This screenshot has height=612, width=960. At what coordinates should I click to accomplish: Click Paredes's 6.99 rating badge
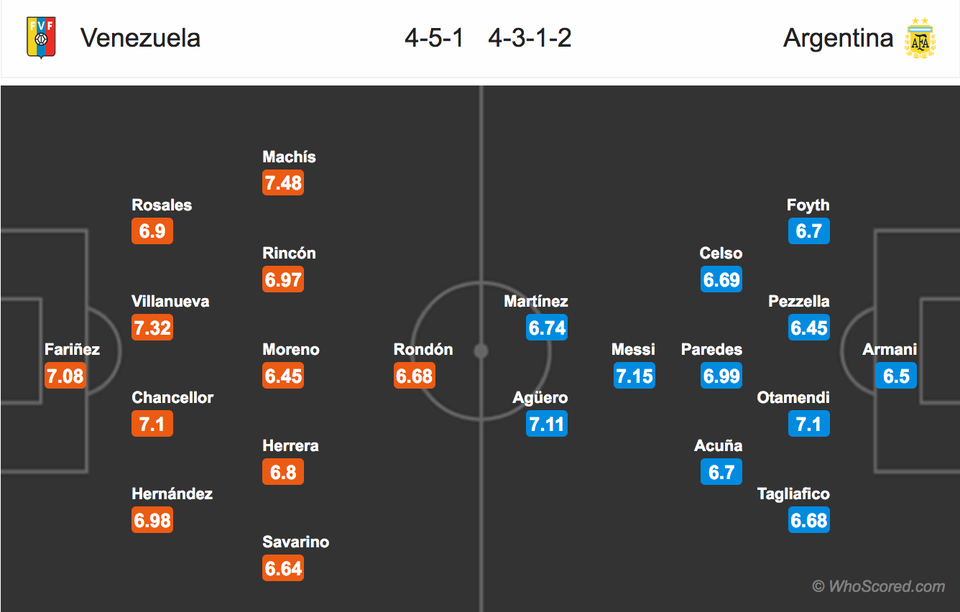point(721,376)
